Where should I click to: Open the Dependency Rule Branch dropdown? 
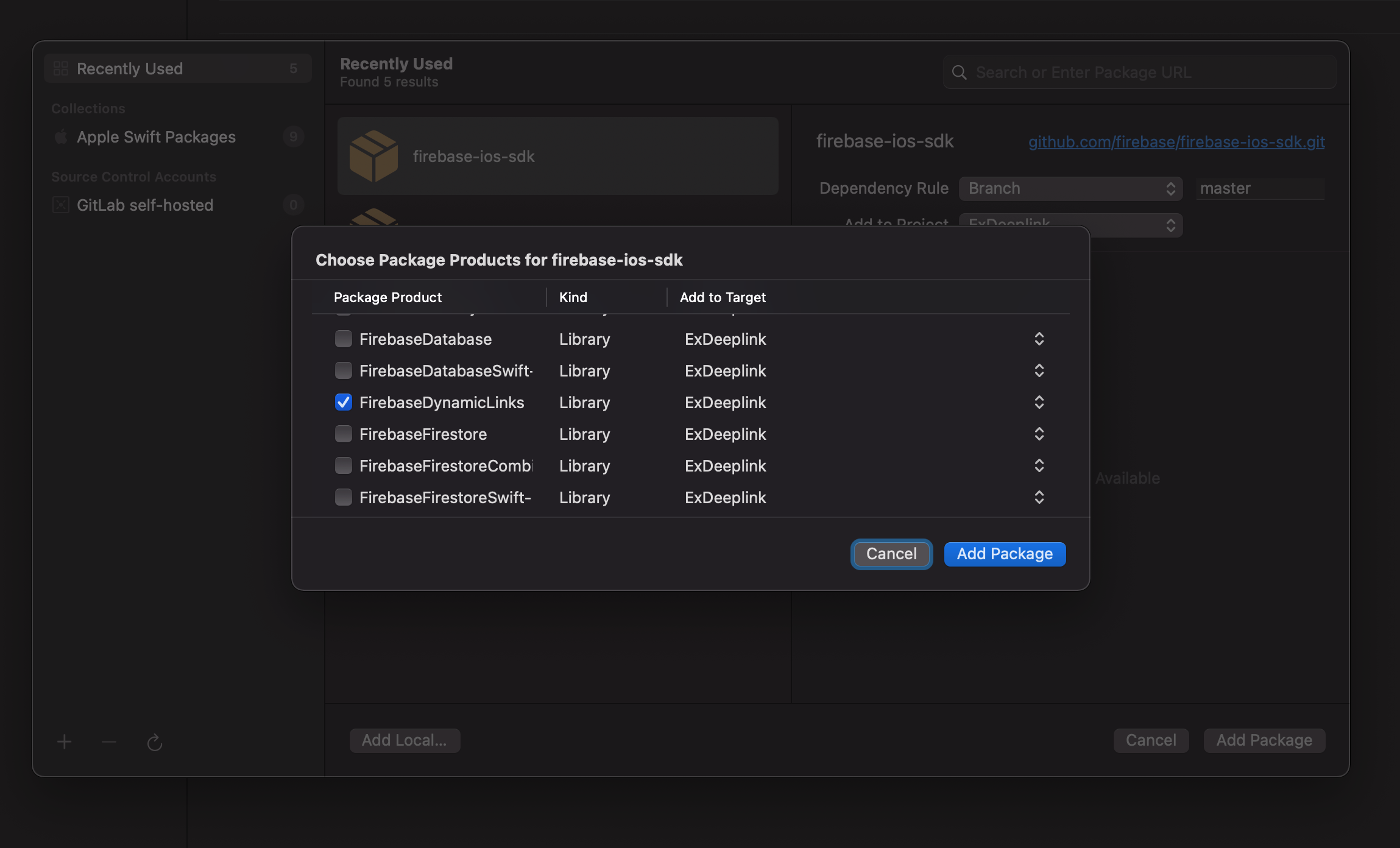[1070, 188]
